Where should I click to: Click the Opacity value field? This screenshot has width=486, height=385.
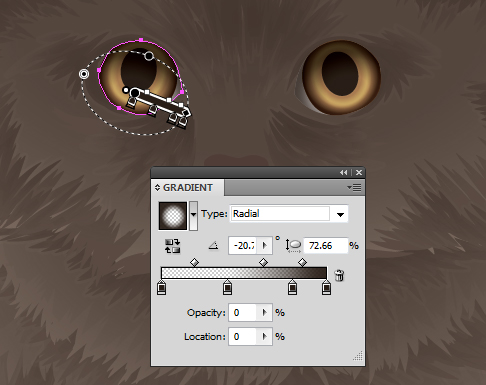tap(242, 313)
